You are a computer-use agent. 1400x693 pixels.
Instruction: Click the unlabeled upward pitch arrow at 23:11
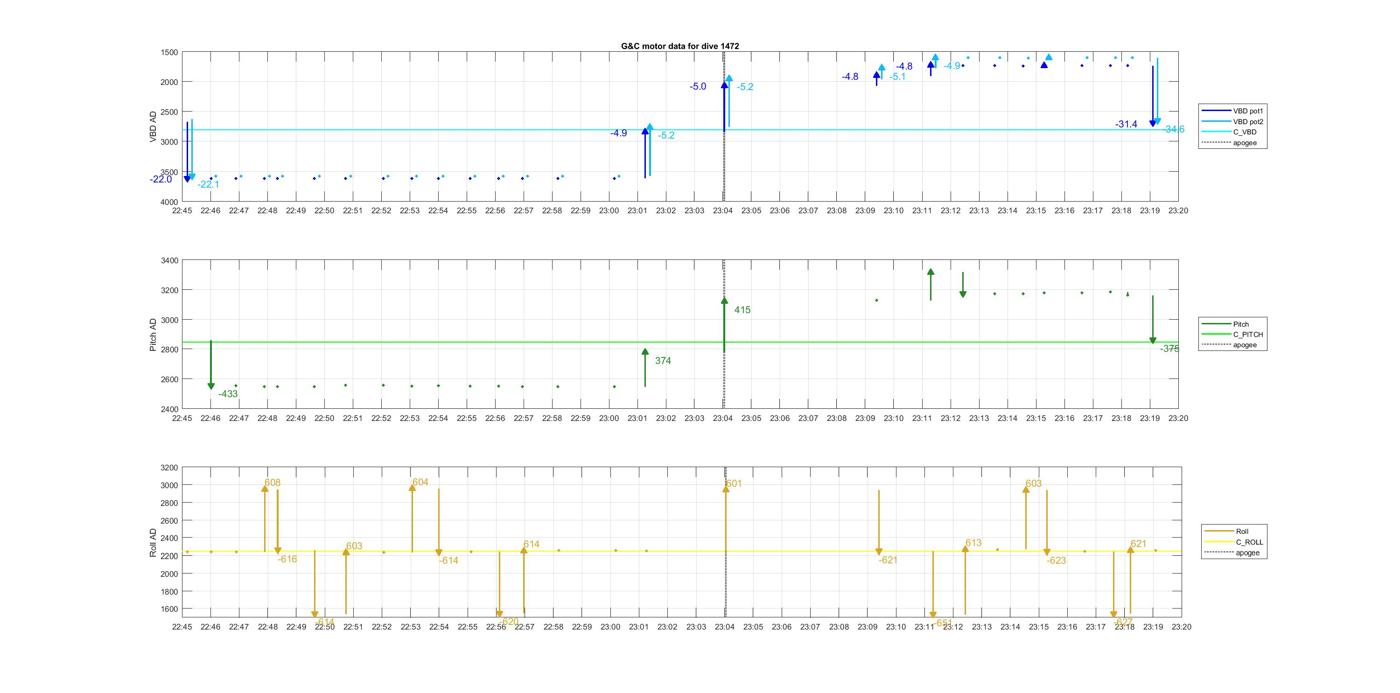tap(931, 284)
